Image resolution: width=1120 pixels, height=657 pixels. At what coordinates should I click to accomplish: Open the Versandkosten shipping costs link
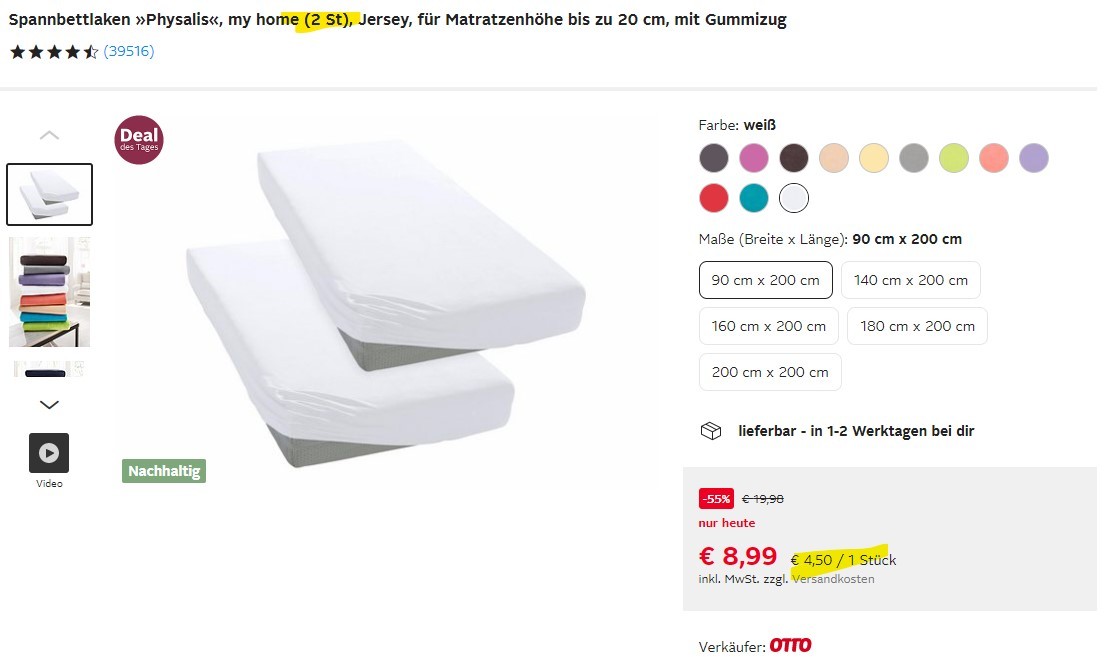pos(833,579)
